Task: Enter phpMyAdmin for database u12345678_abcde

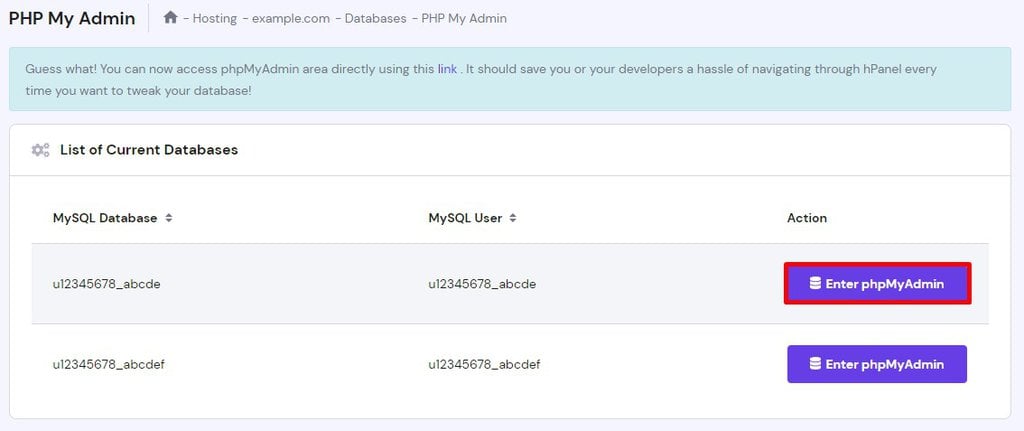Action: point(877,284)
